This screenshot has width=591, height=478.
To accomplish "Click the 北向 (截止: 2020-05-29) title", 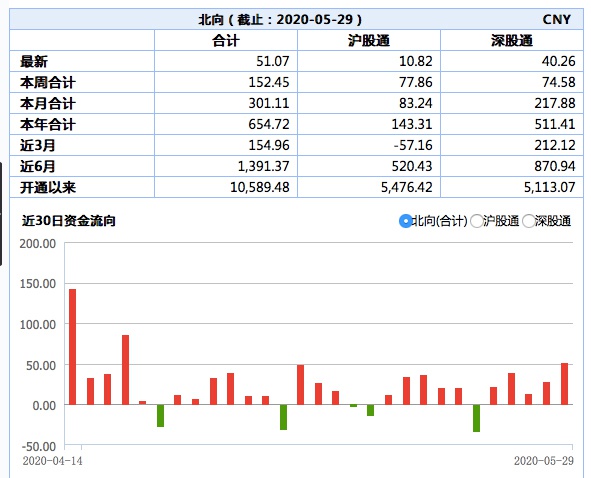I will (x=280, y=19).
